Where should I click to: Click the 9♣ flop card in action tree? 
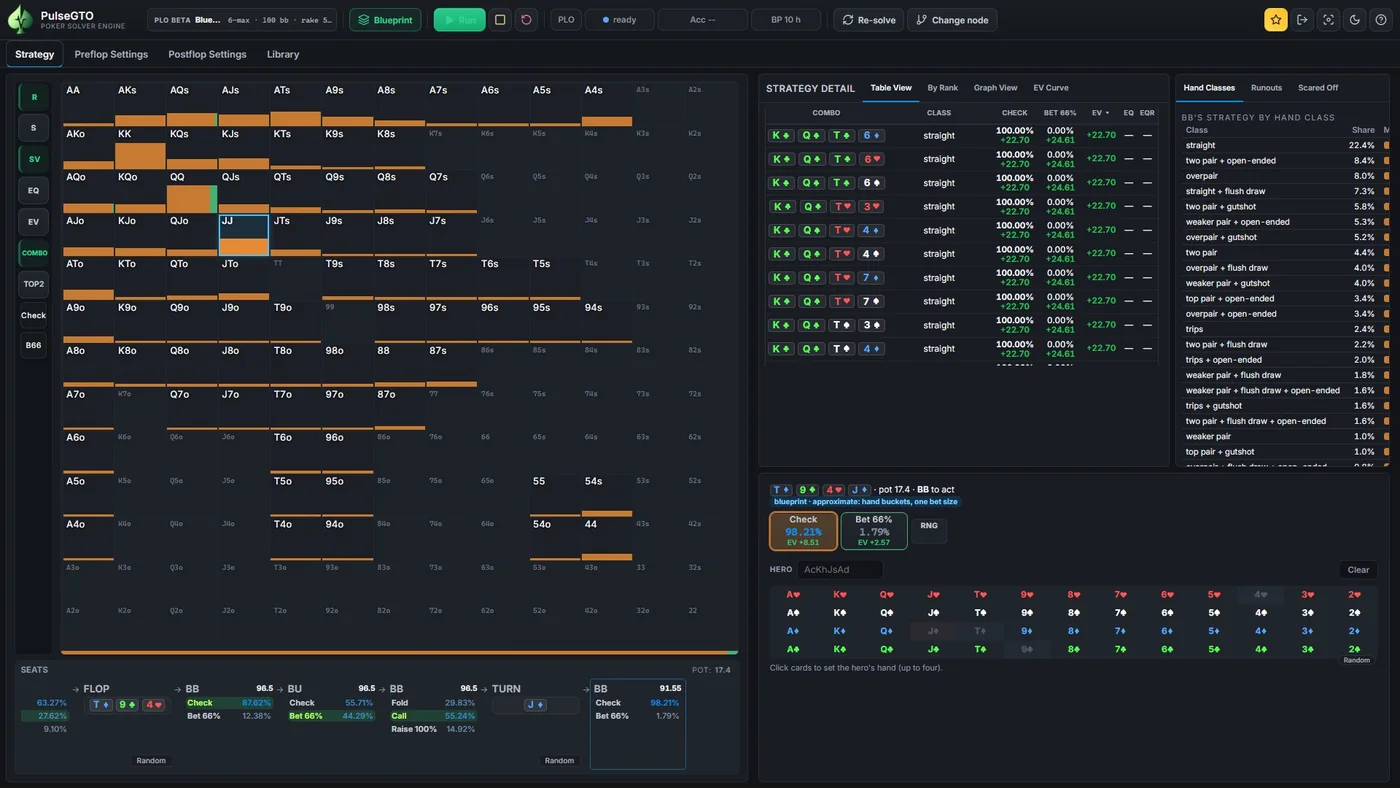click(127, 705)
